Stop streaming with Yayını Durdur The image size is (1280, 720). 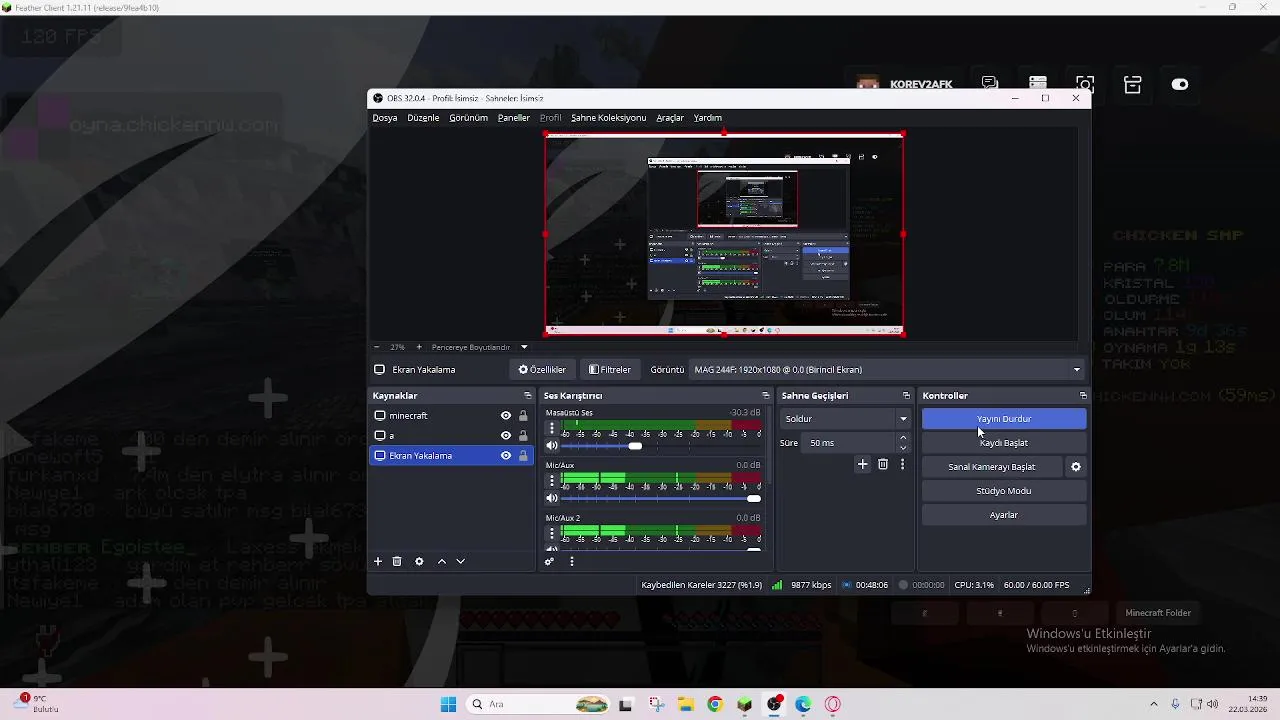1004,419
